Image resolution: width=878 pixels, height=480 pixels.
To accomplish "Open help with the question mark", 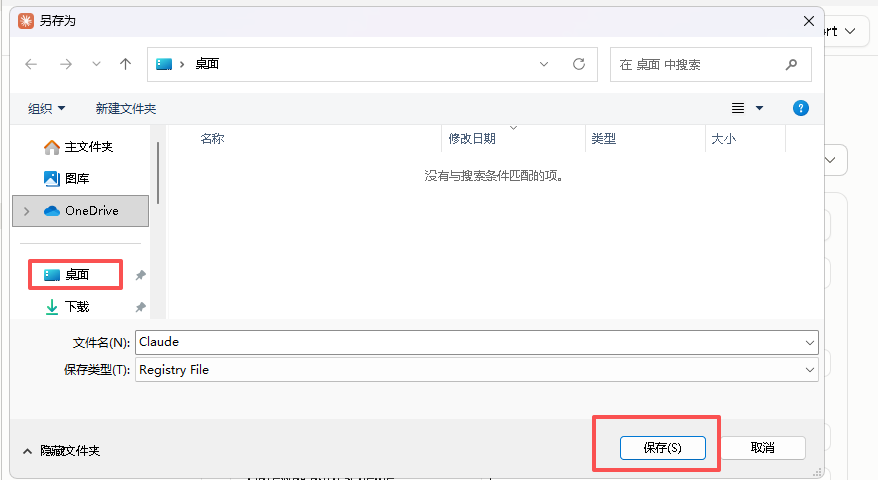I will [x=801, y=108].
